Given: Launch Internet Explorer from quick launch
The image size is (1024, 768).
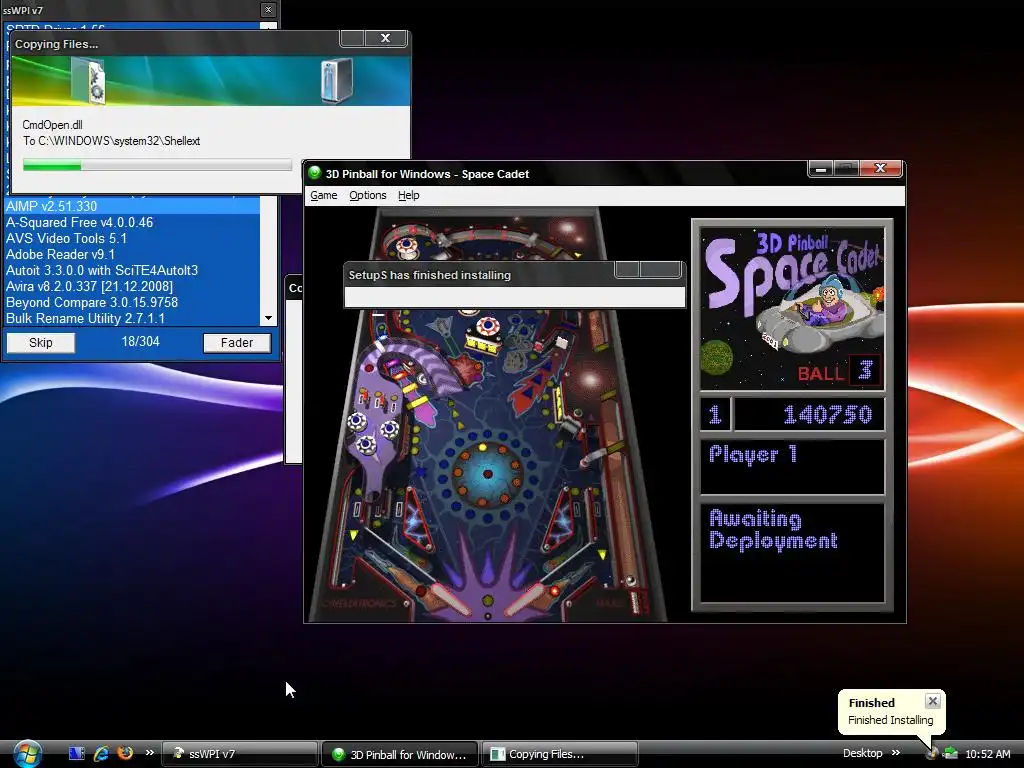Looking at the screenshot, I should click(x=101, y=754).
